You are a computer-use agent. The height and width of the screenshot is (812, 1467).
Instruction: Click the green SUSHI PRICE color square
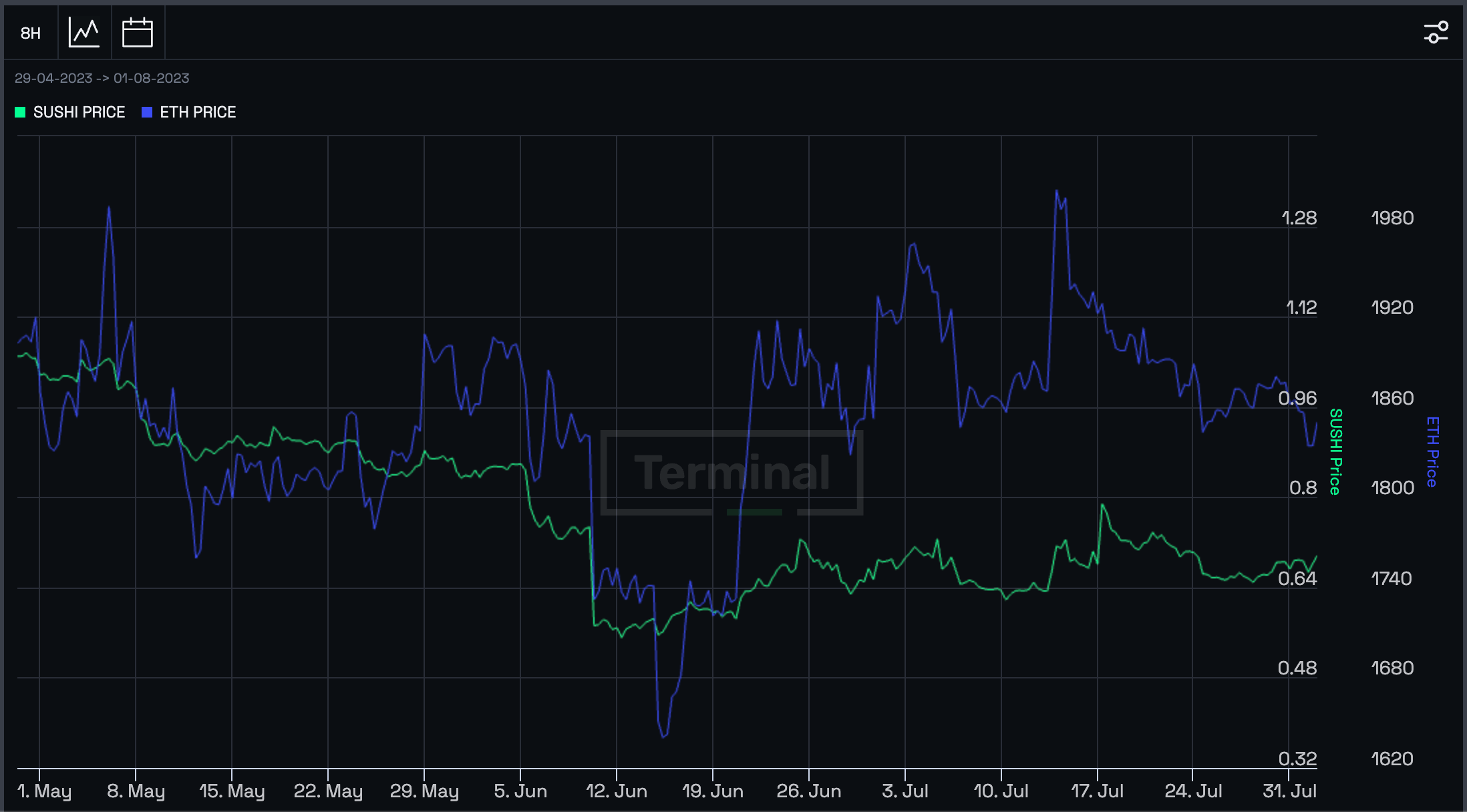(20, 112)
